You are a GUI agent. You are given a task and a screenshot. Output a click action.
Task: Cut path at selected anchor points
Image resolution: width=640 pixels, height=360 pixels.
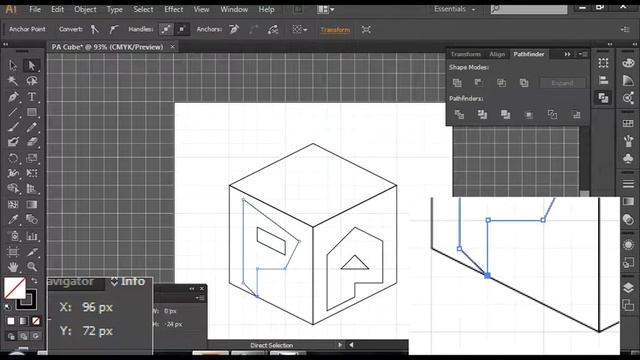point(273,29)
